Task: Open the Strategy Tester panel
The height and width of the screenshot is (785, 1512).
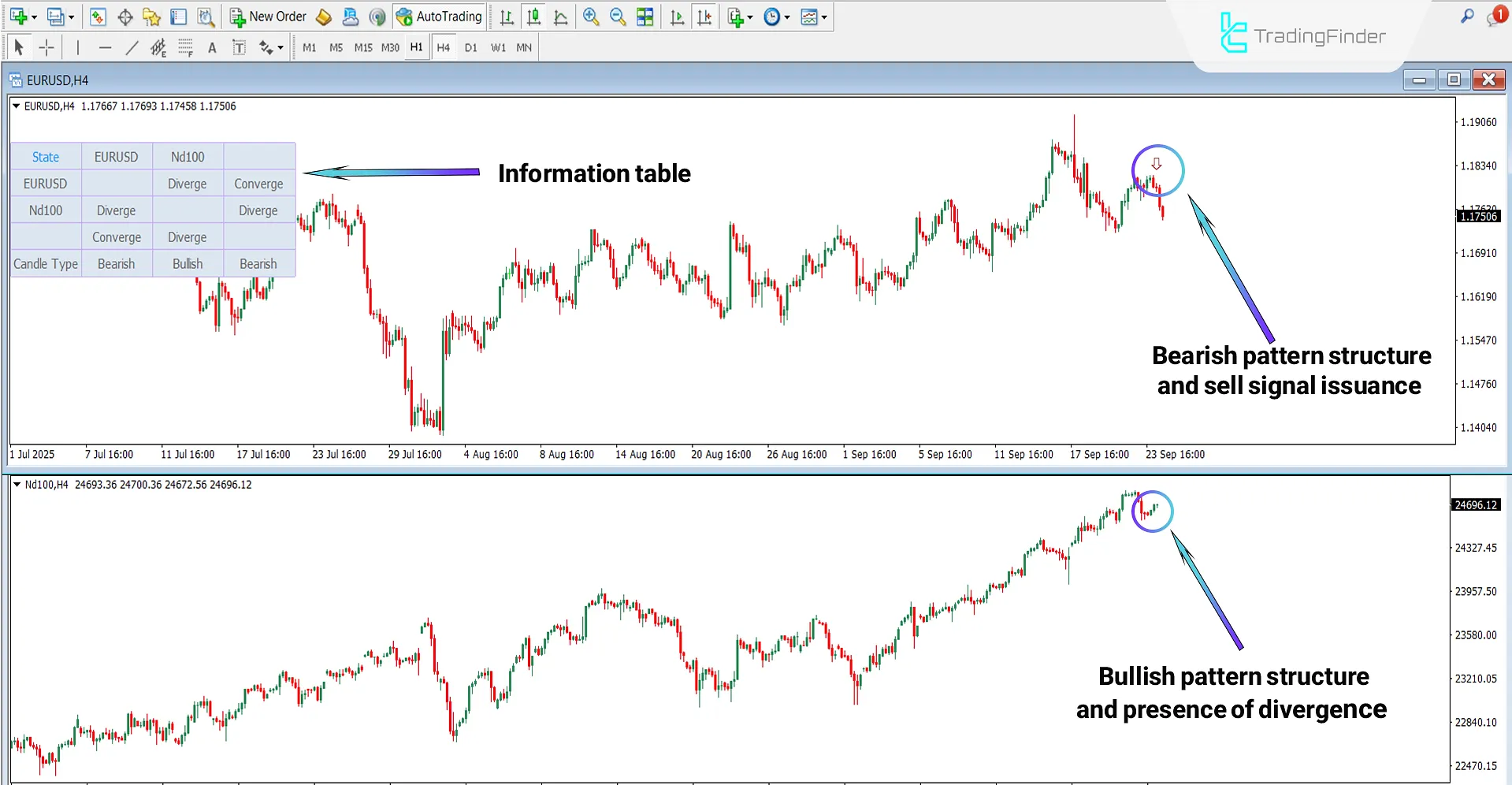Action: tap(206, 17)
